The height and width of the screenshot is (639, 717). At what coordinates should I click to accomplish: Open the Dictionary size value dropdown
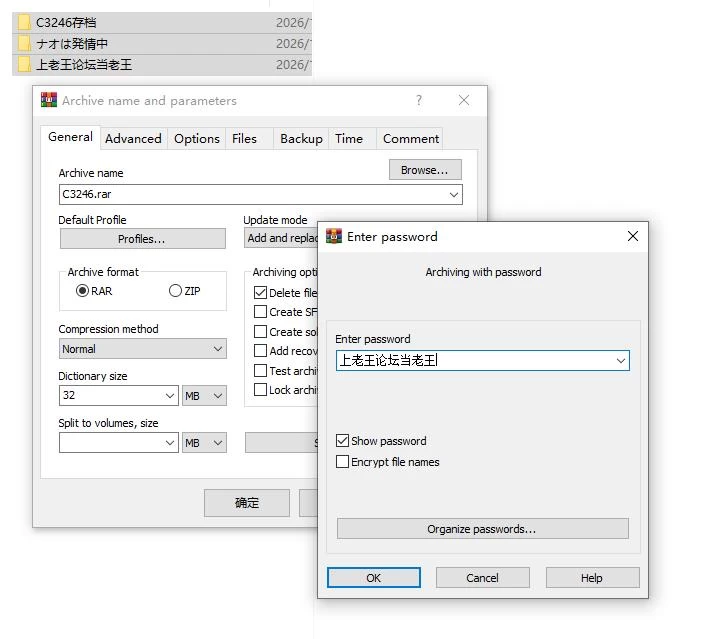point(170,396)
